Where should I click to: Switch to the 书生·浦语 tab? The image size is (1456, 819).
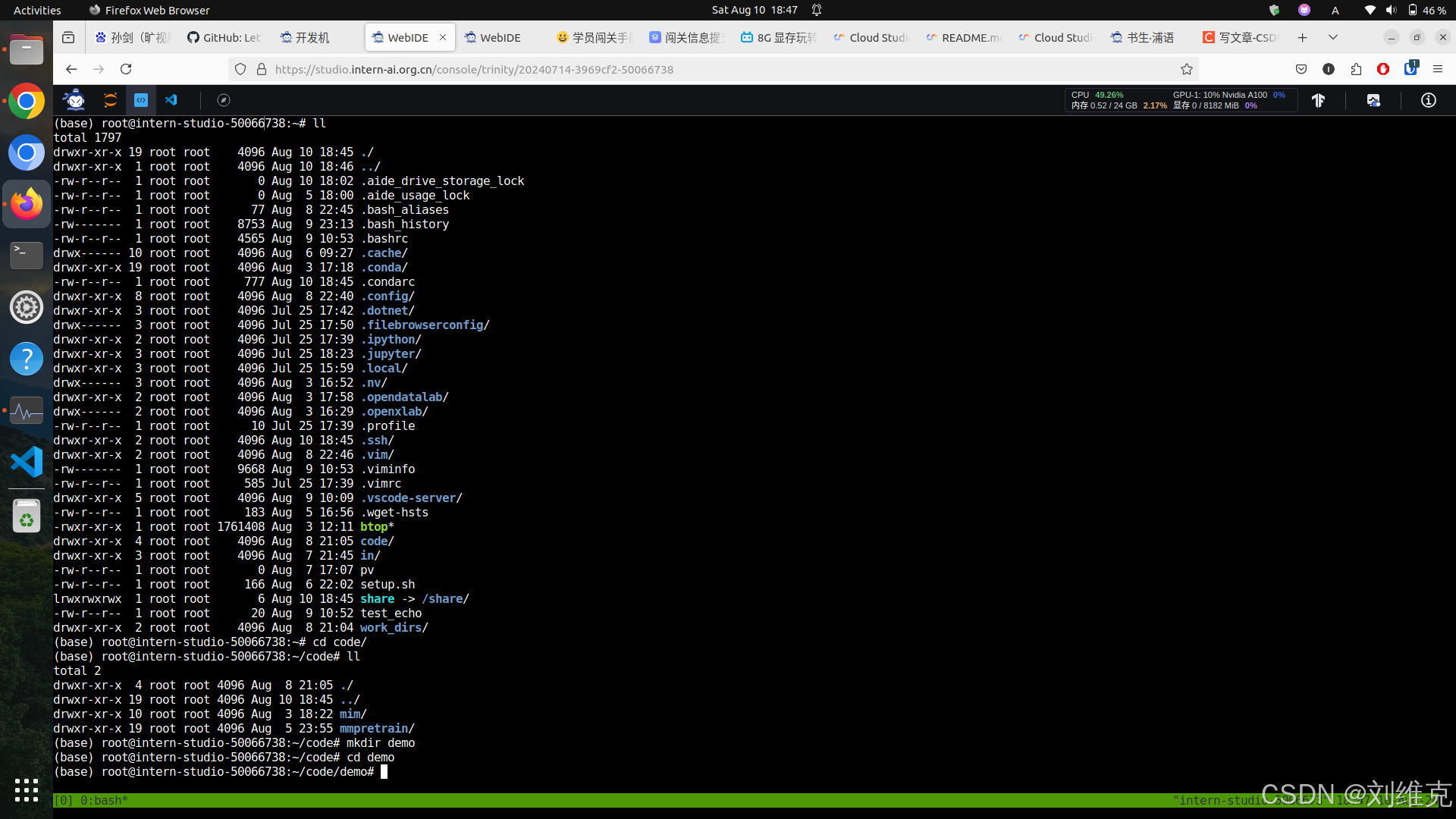tap(1149, 37)
